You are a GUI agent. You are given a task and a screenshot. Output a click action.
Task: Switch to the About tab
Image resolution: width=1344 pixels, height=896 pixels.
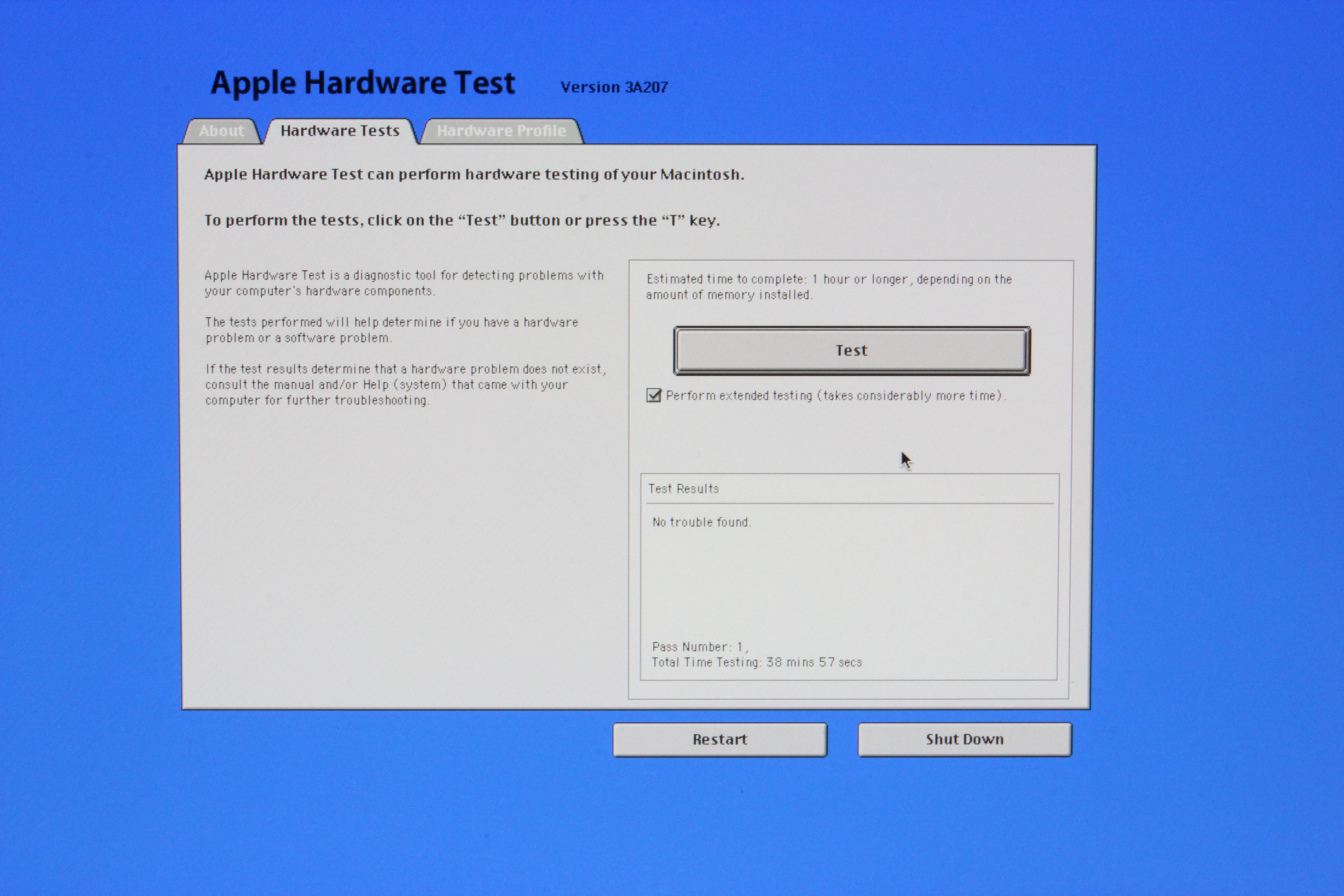coord(221,131)
